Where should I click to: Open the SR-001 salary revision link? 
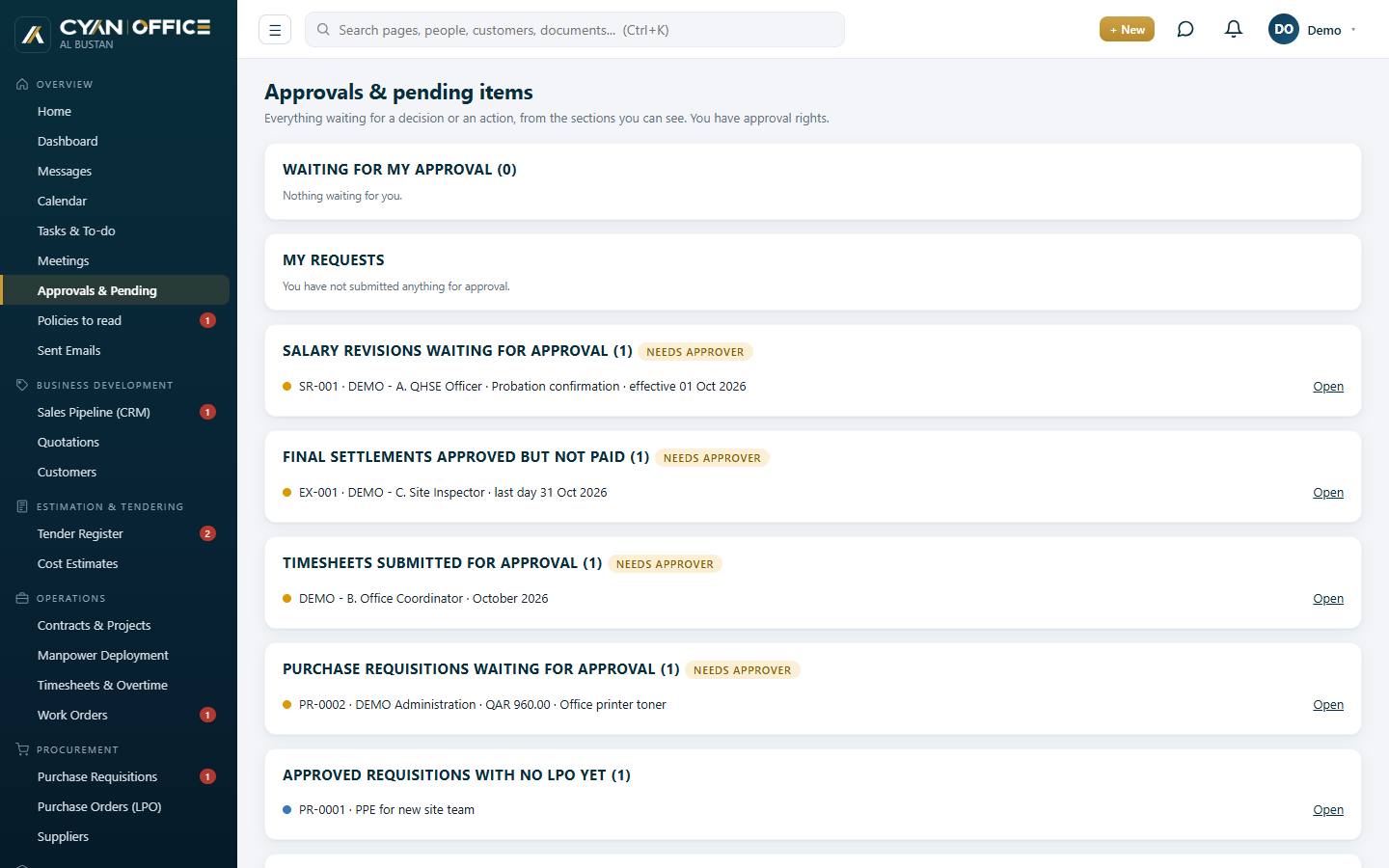[x=1328, y=386]
